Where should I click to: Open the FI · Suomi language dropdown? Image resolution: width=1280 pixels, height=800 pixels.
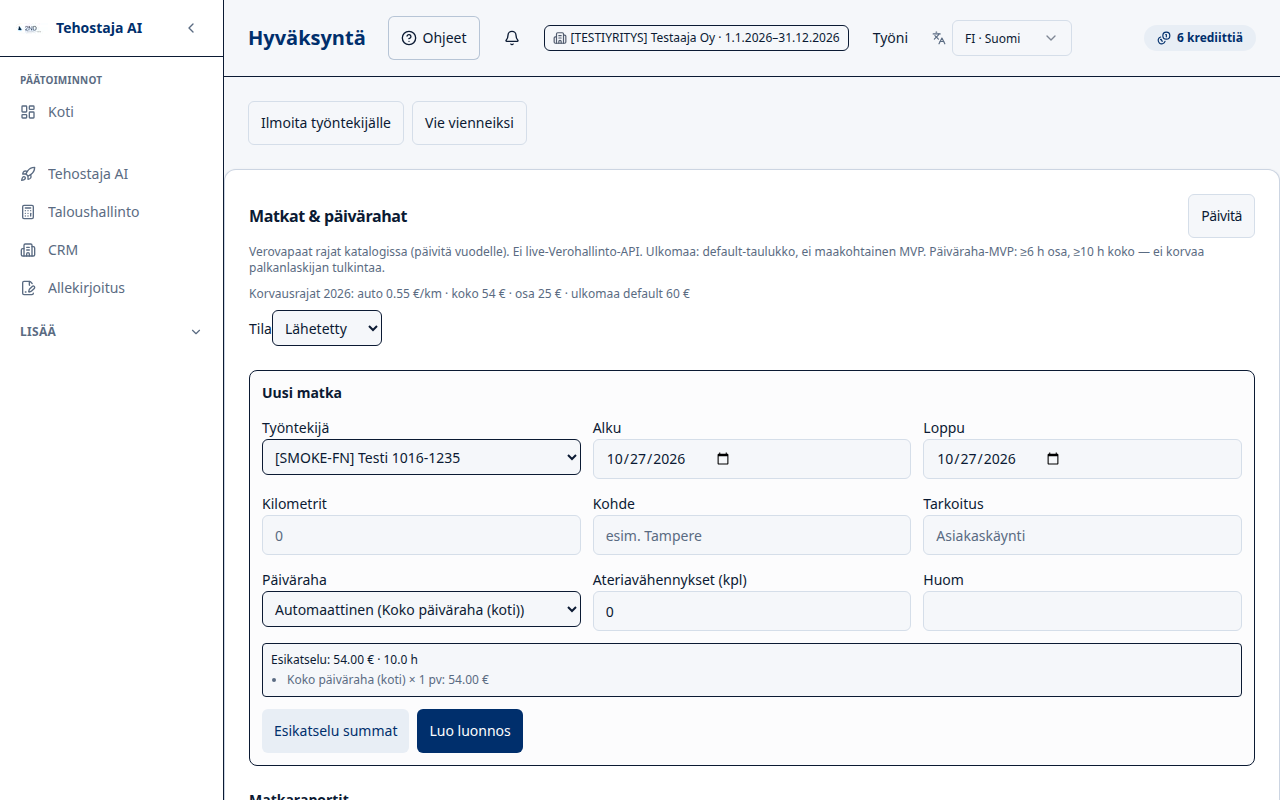[x=1011, y=38]
